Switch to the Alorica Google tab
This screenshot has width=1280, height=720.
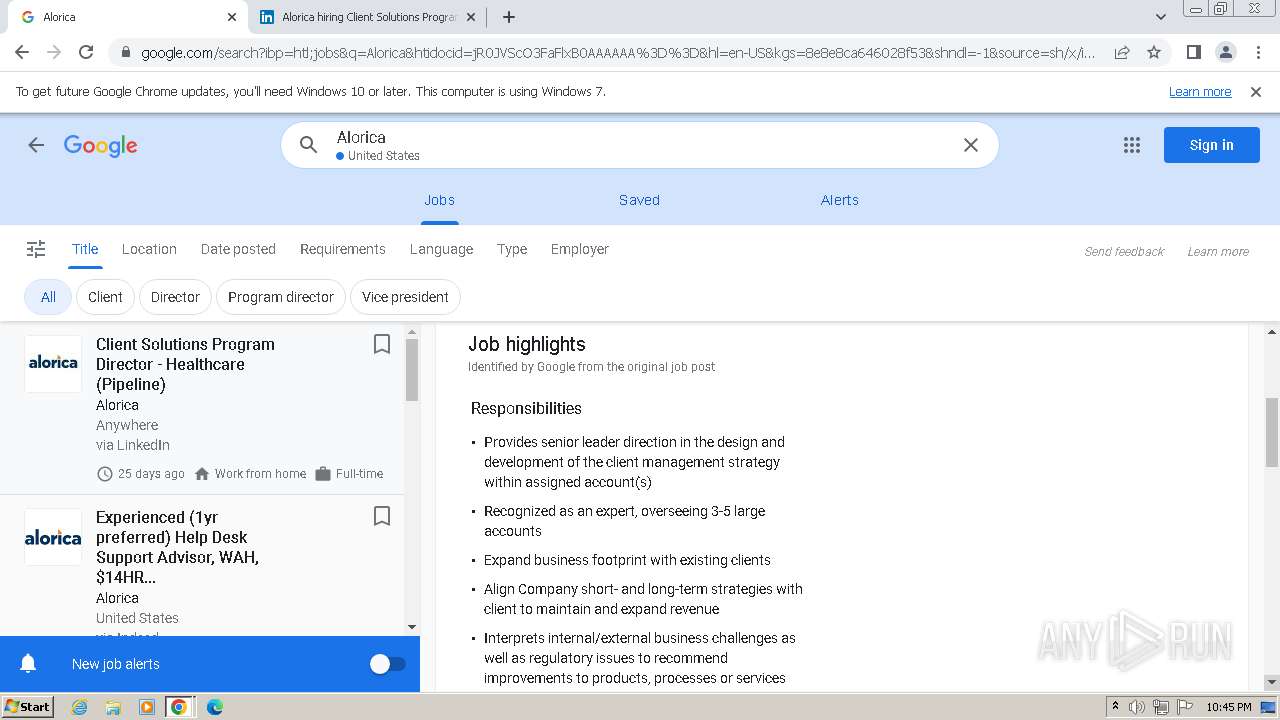[x=128, y=17]
